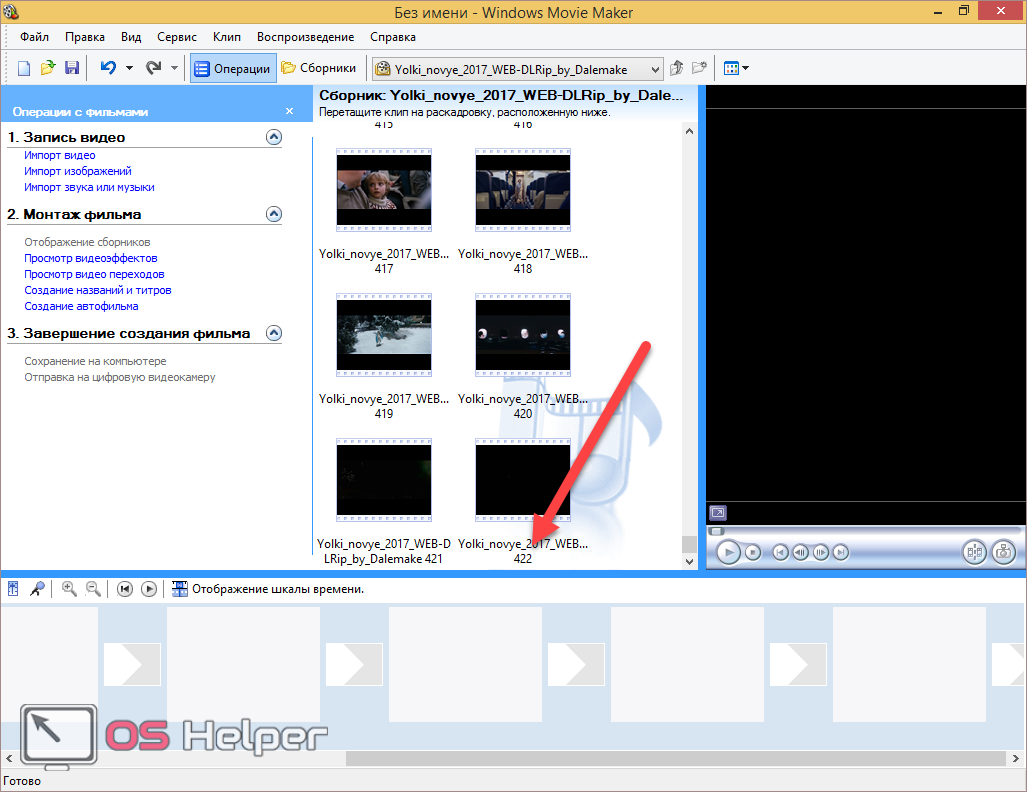The height and width of the screenshot is (792, 1027).
Task: Toggle the Сборники collections pane button
Action: (319, 68)
